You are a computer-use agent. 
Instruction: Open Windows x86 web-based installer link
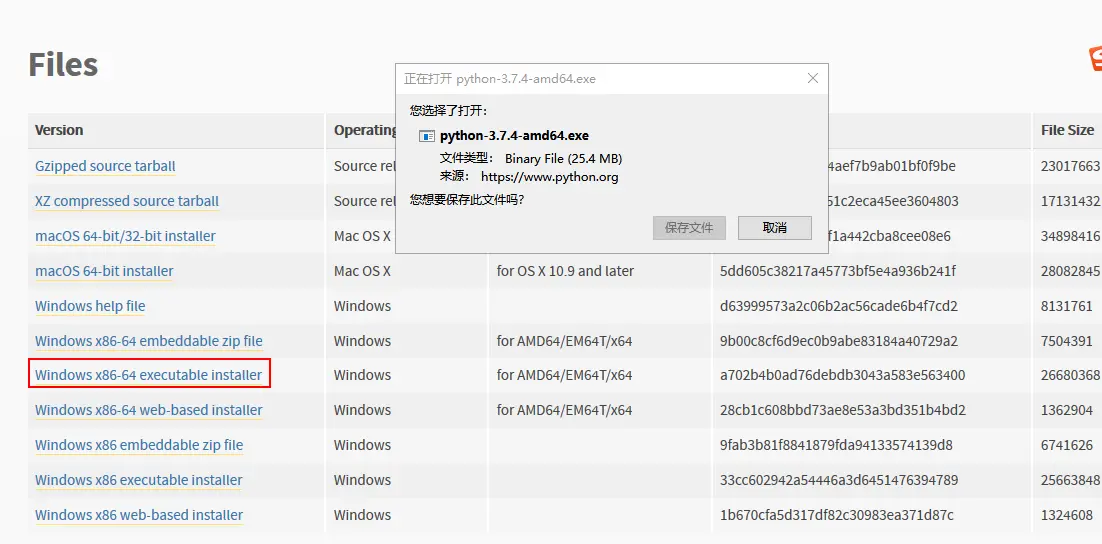pyautogui.click(x=139, y=515)
